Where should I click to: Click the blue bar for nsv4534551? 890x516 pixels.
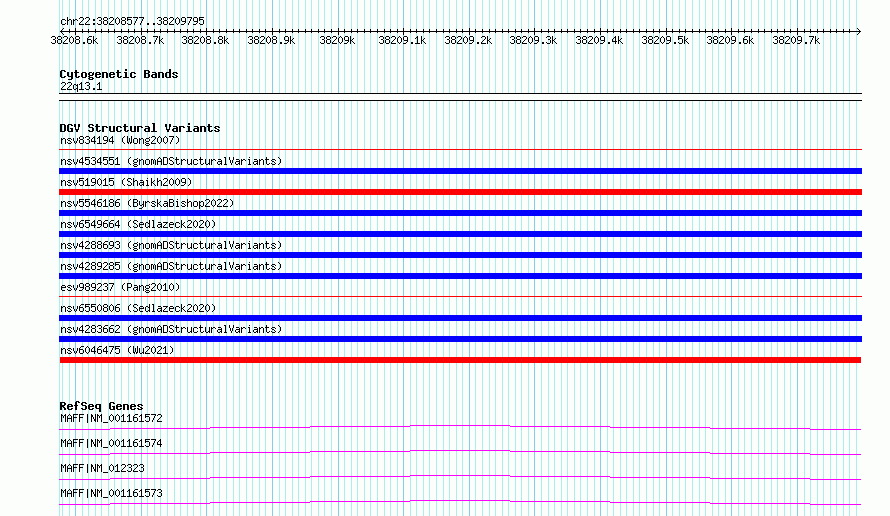tap(460, 171)
